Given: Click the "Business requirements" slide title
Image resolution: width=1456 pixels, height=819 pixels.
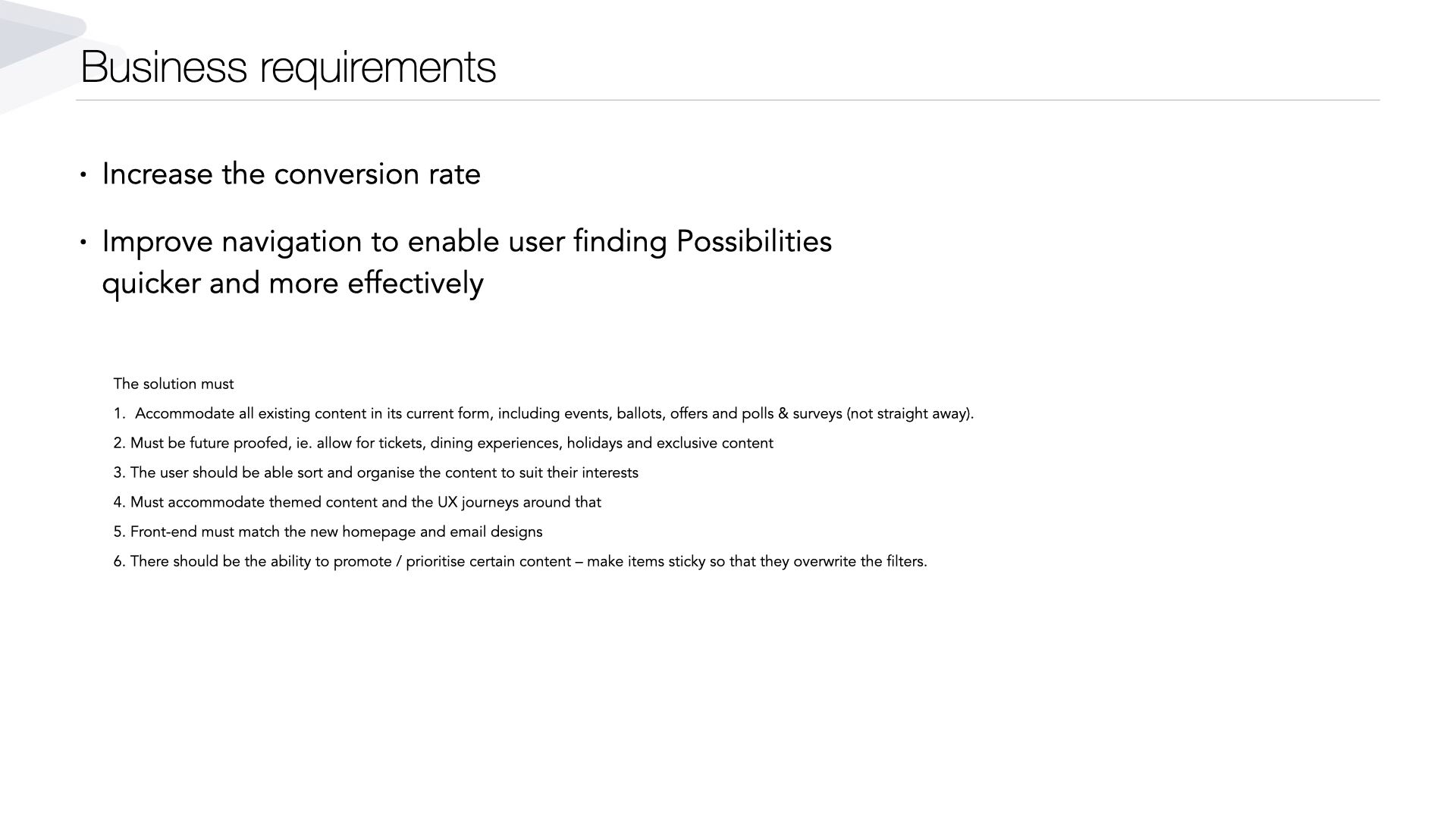Looking at the screenshot, I should (288, 67).
